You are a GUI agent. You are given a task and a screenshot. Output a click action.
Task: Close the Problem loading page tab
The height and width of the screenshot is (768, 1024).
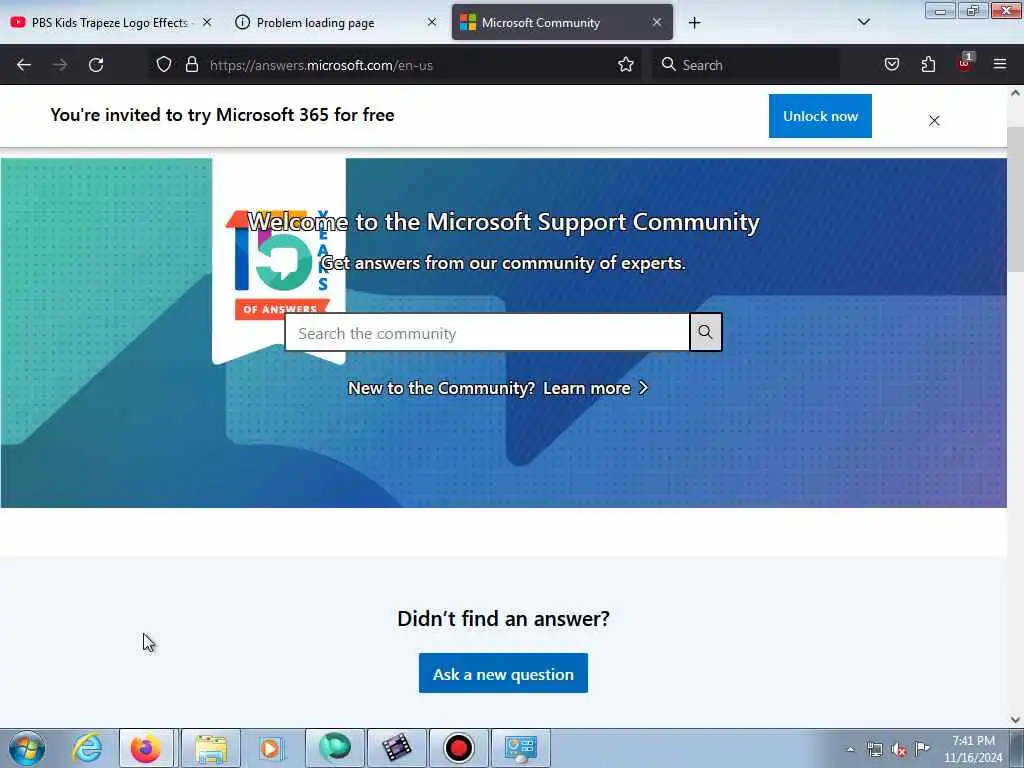[x=432, y=23]
